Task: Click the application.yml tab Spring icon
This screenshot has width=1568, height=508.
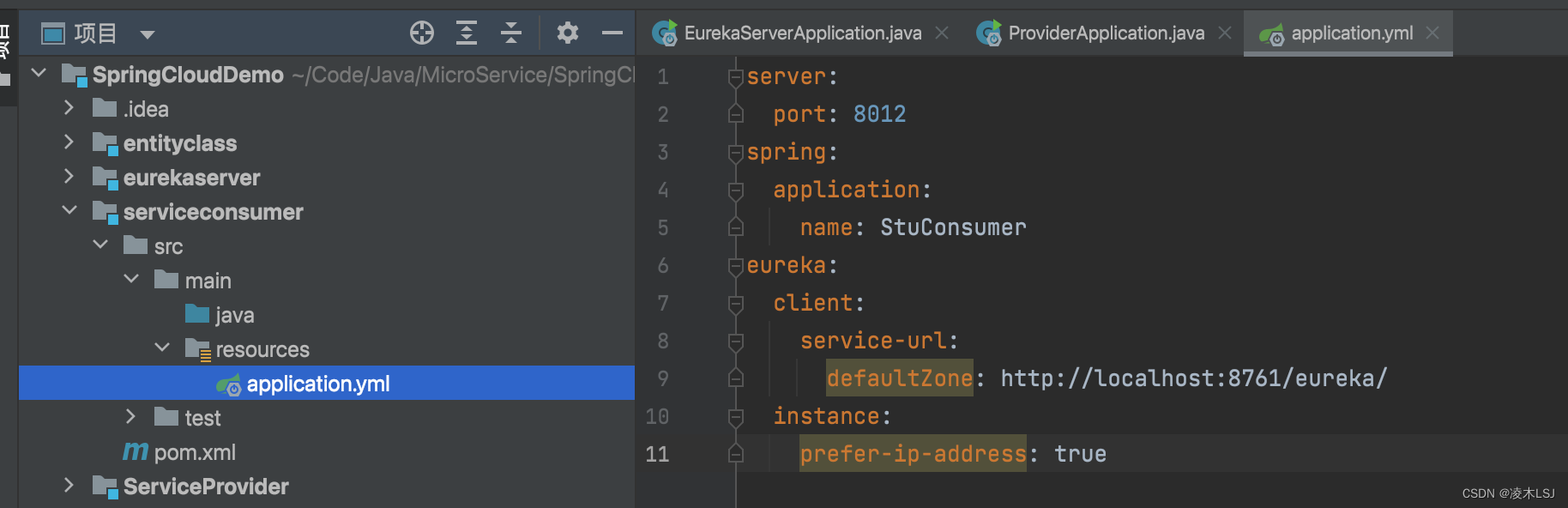Action: [x=1271, y=34]
